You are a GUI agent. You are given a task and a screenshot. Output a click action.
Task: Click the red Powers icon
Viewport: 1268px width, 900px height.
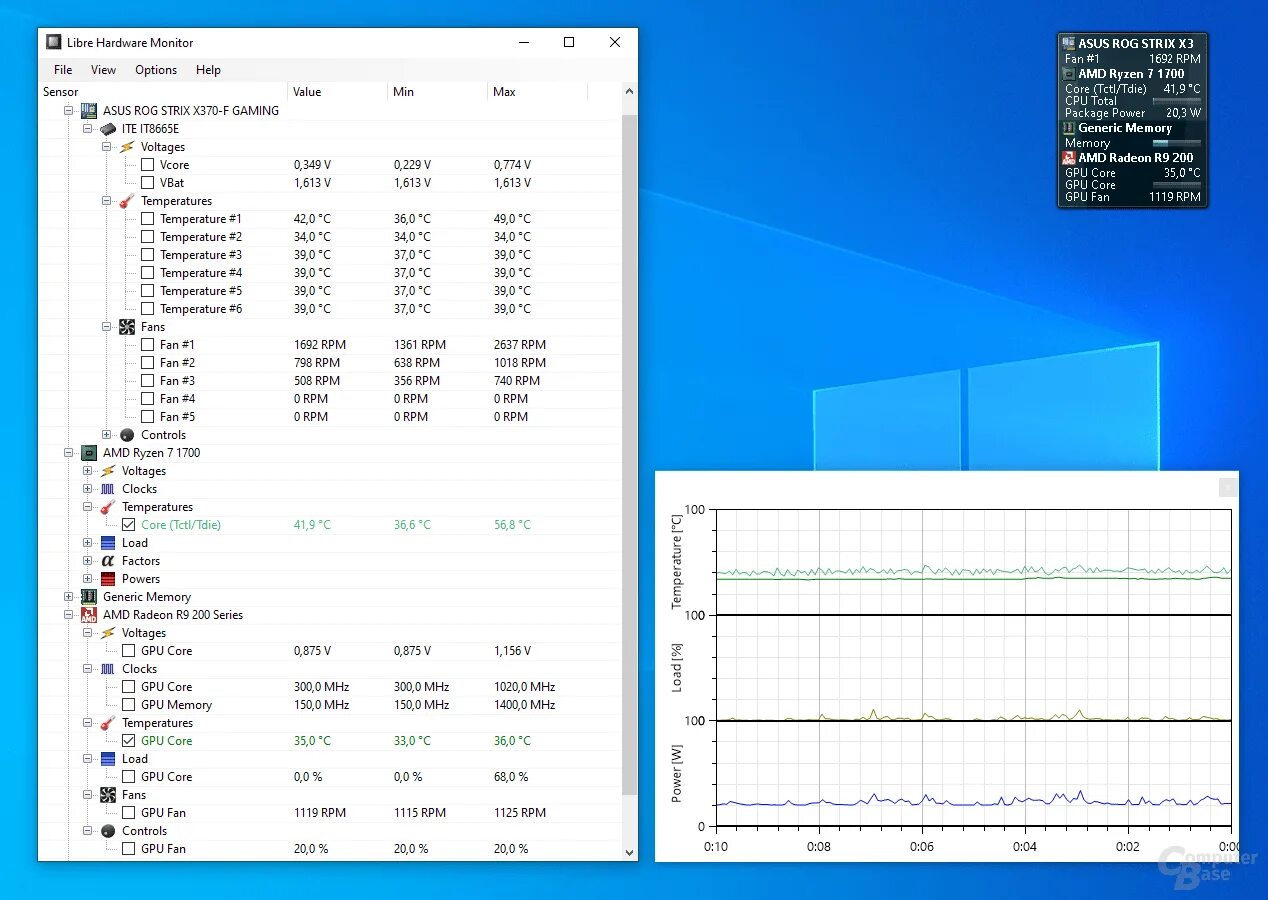108,579
